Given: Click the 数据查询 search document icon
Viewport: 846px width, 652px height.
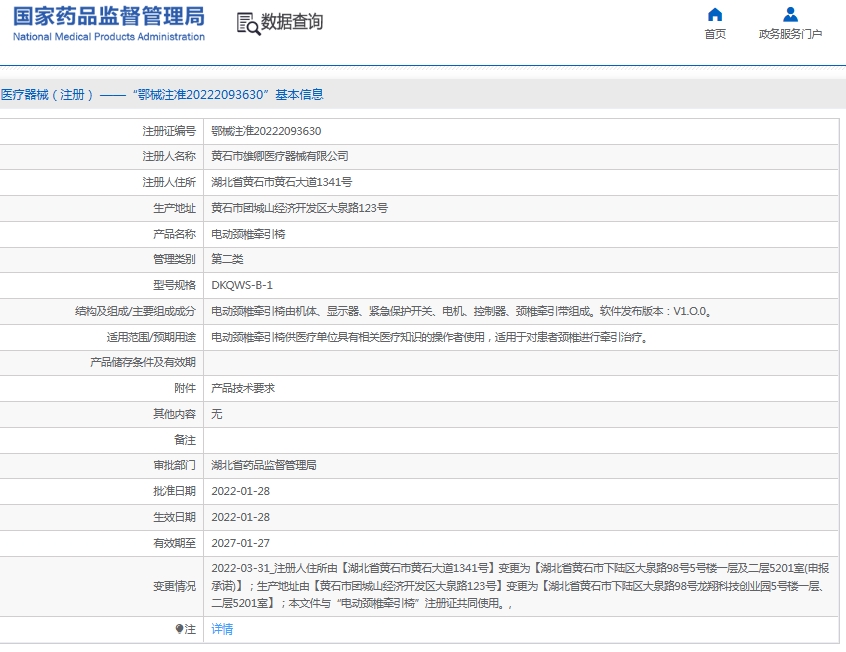Looking at the screenshot, I should (x=248, y=24).
